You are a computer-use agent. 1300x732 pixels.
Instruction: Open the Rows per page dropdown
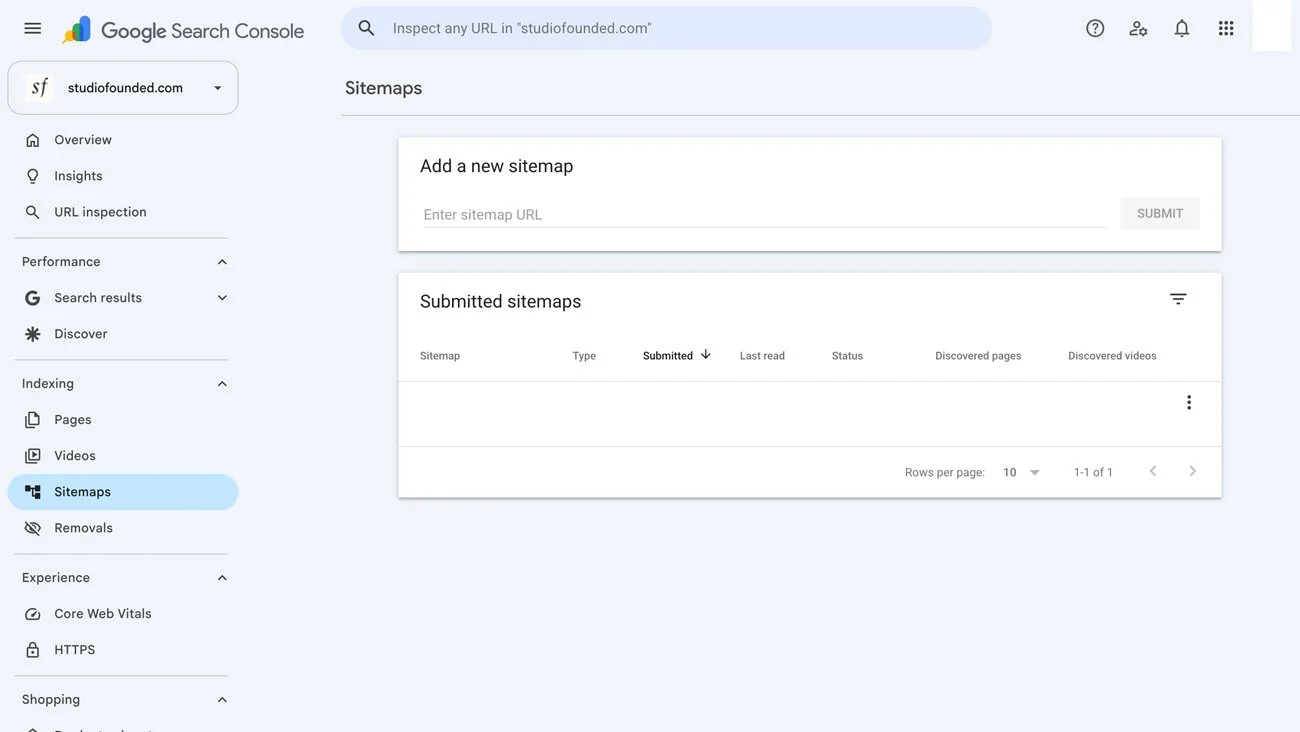(1022, 472)
